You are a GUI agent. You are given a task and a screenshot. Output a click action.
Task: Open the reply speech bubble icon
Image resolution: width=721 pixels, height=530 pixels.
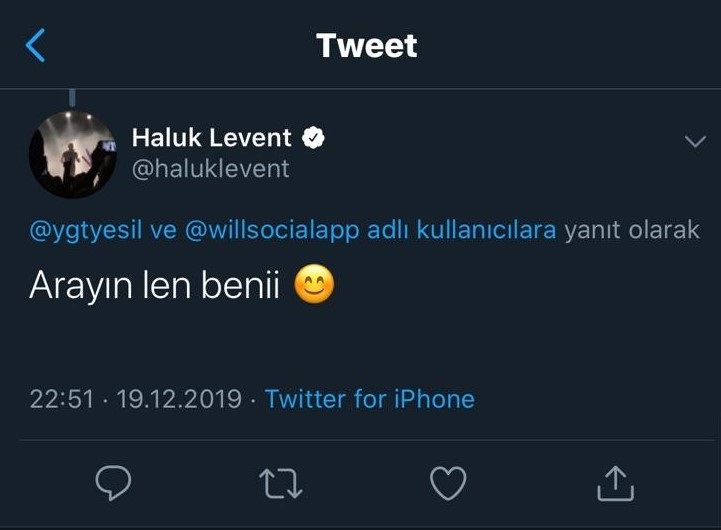pyautogui.click(x=114, y=484)
